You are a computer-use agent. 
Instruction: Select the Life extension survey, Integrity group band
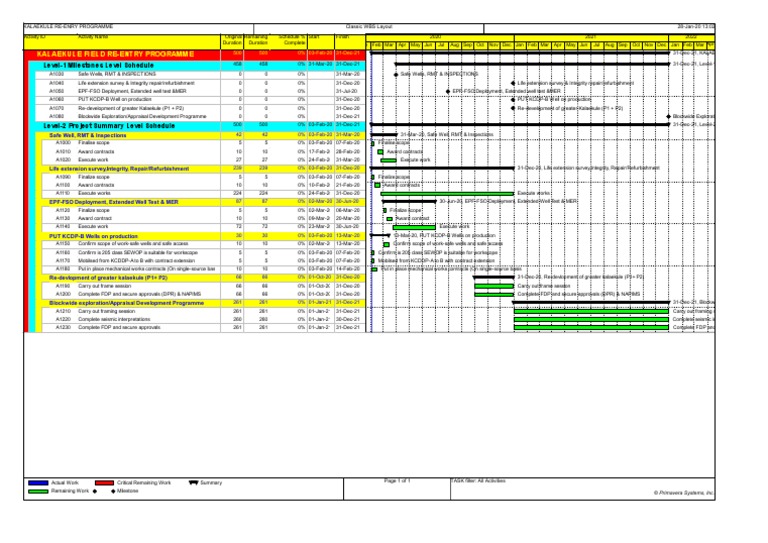(200, 168)
